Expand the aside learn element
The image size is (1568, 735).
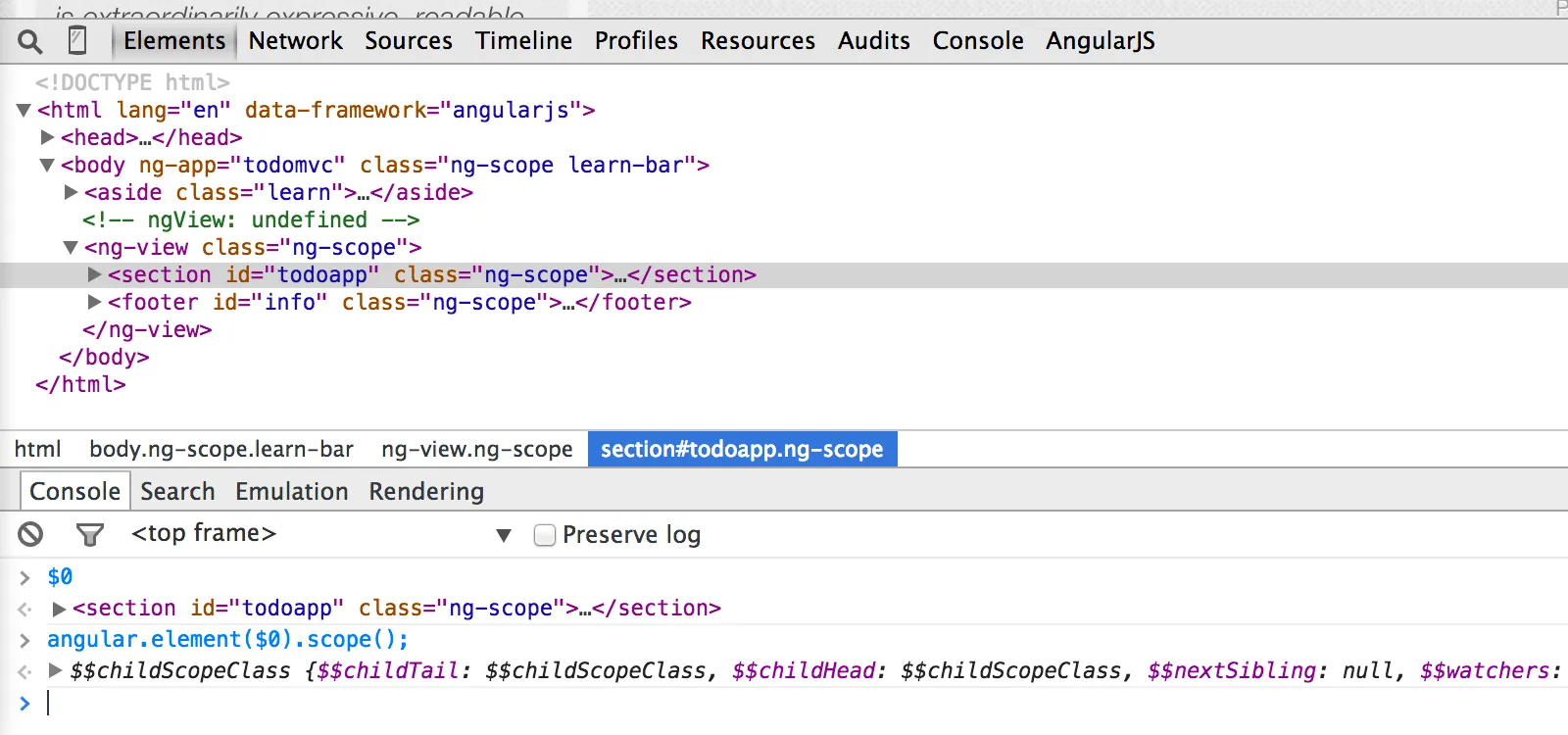(71, 192)
